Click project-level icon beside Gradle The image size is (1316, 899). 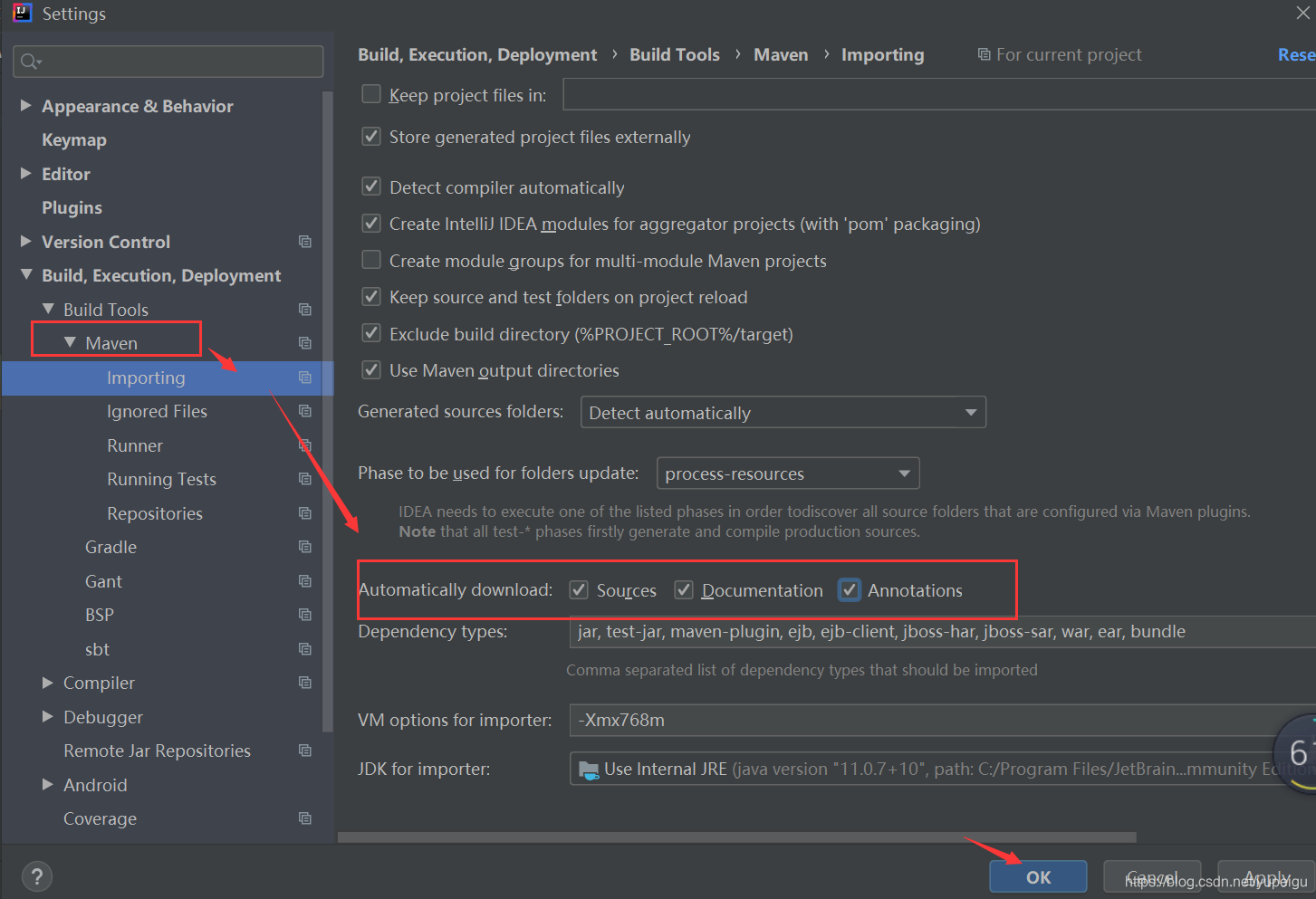click(x=305, y=547)
